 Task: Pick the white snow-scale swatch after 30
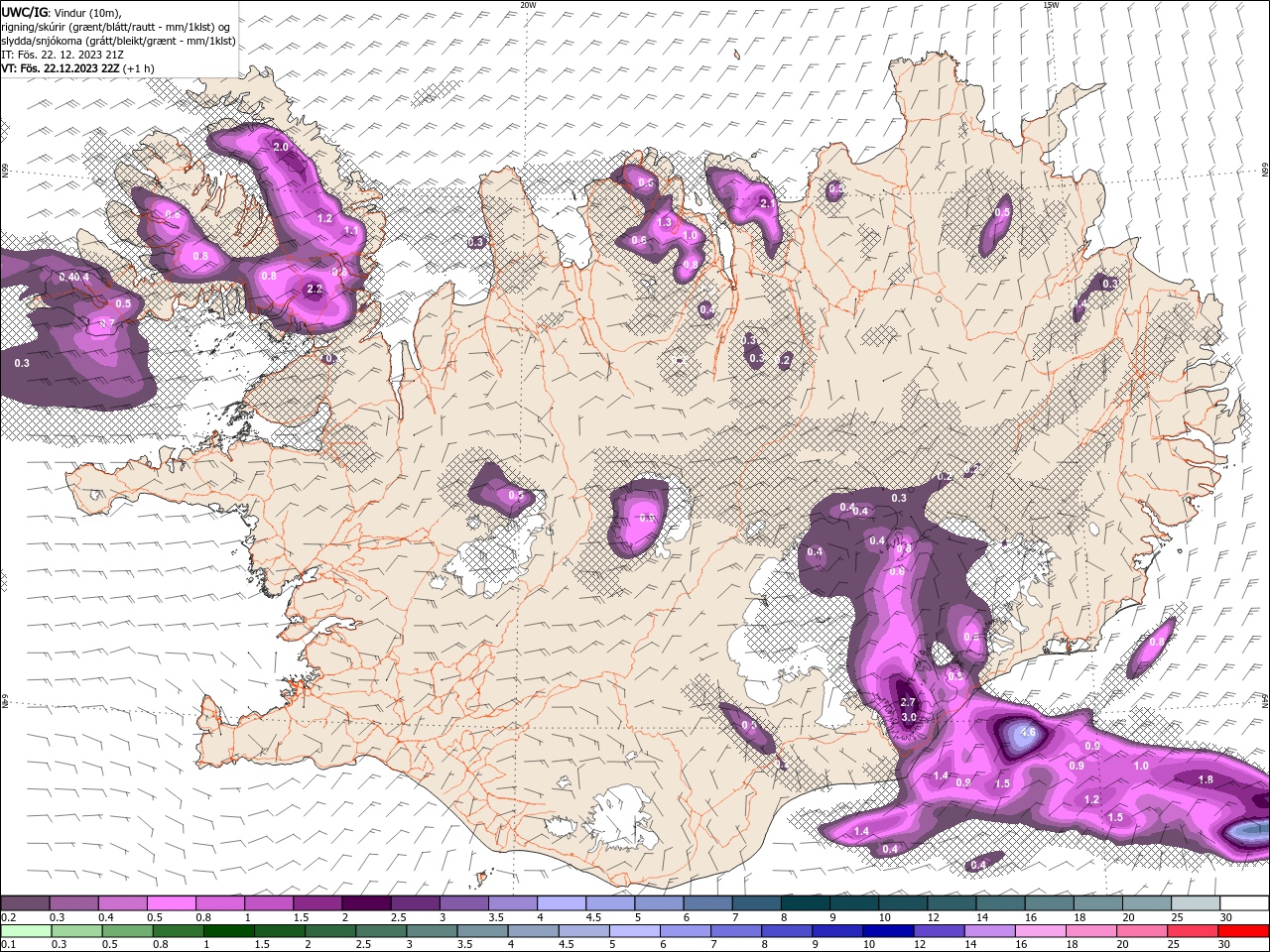tap(1245, 903)
